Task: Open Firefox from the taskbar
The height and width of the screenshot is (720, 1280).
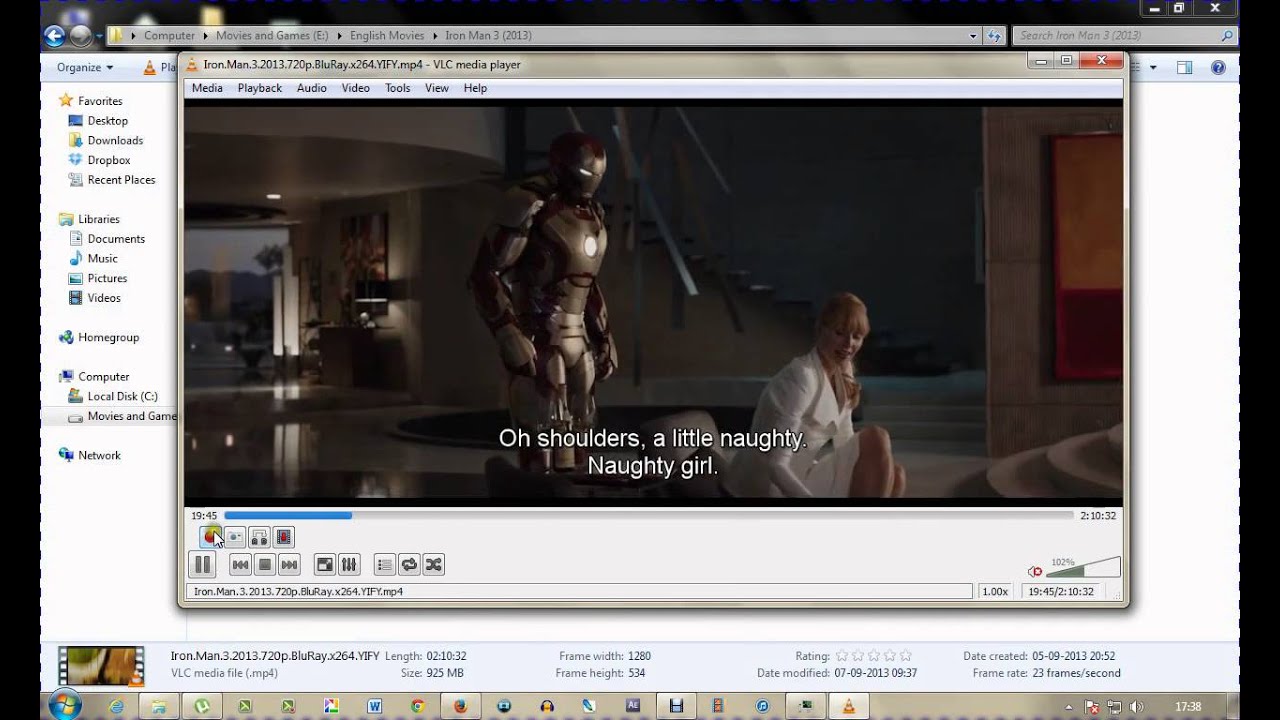Action: click(x=461, y=706)
